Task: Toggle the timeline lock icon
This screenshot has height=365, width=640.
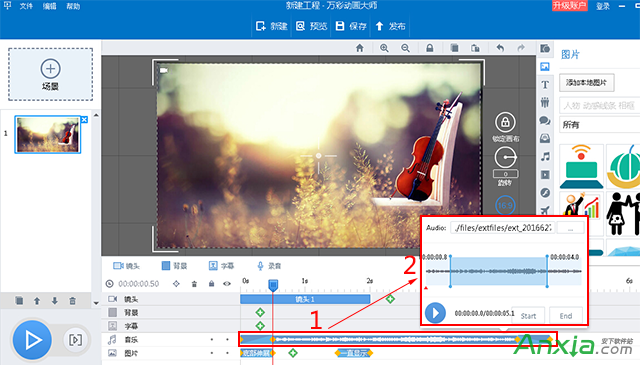Action: [x=211, y=284]
